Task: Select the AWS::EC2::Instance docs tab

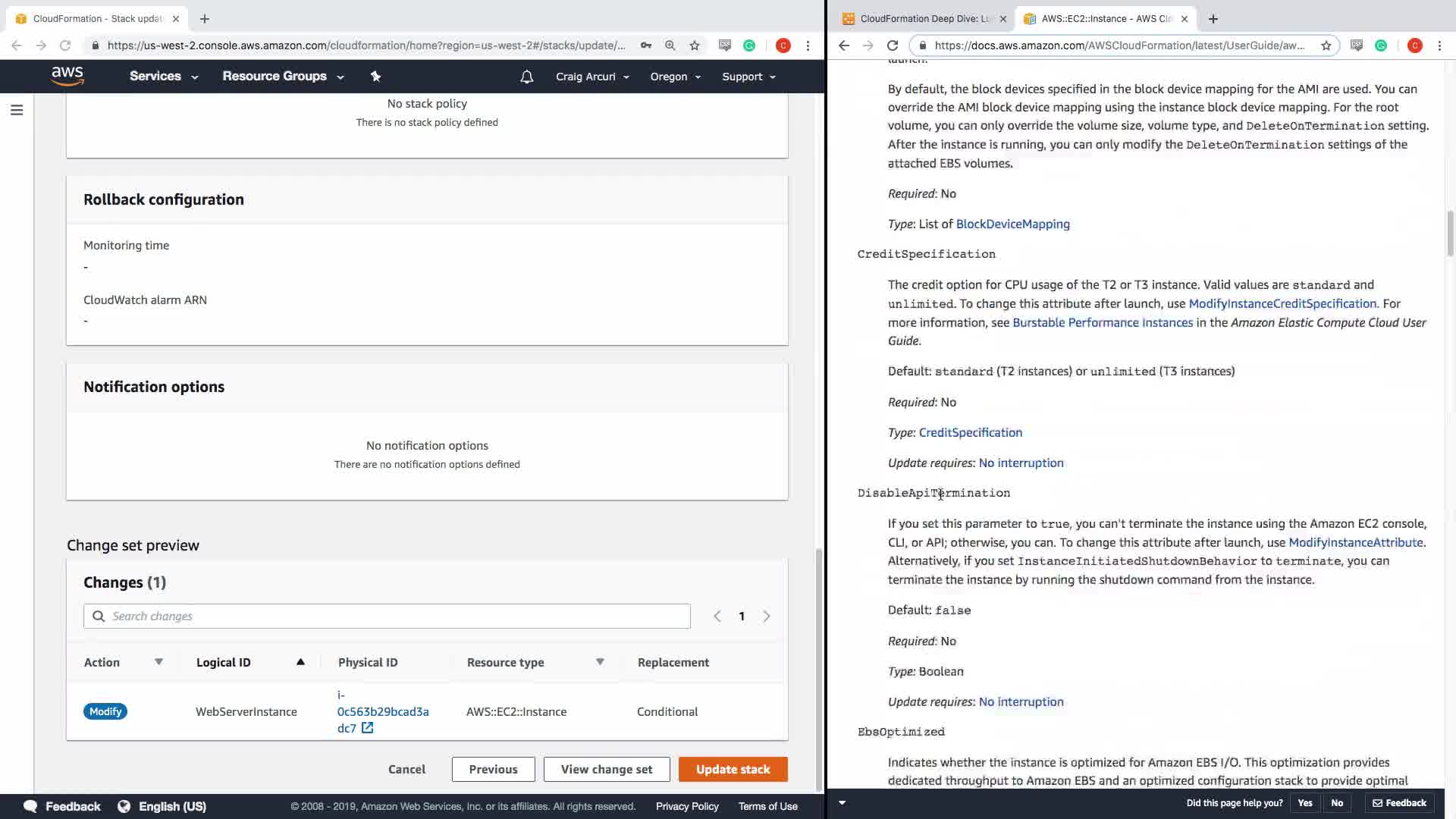Action: point(1106,18)
